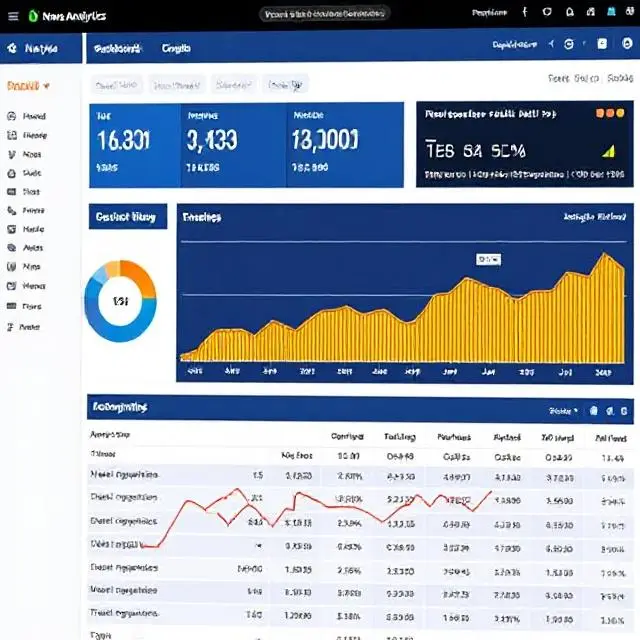Click the circular refresh icon in blue header
This screenshot has height=640, width=640.
click(569, 45)
